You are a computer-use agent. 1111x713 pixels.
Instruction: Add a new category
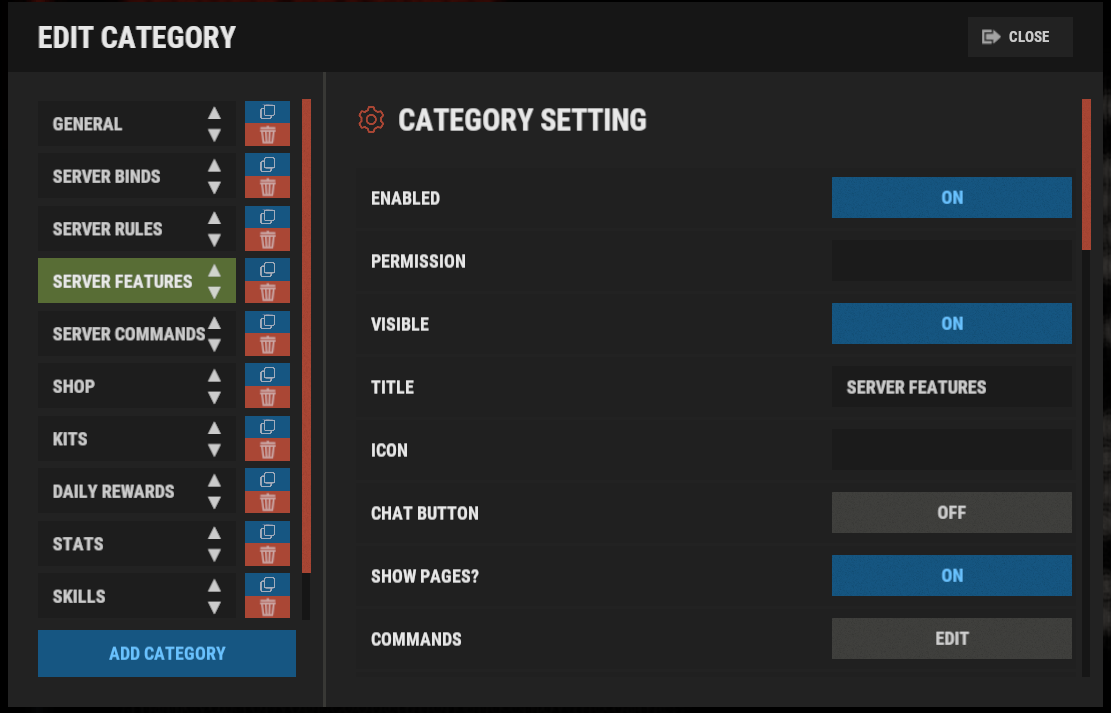tap(167, 653)
